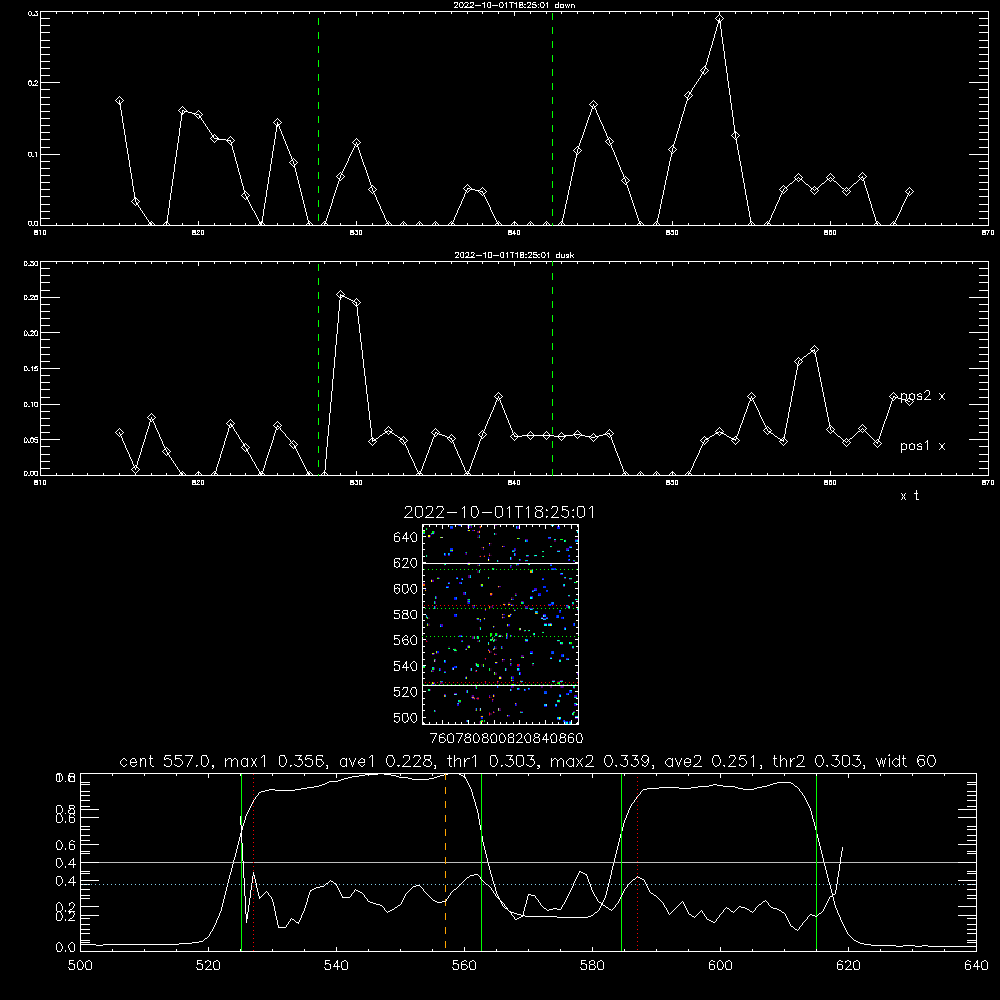Click the timestamp title above the image panel
The width and height of the screenshot is (1000, 1000).
point(499,513)
